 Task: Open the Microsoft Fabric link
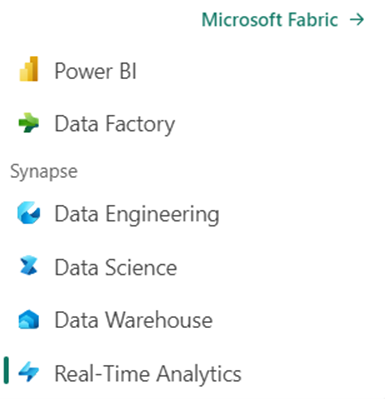pos(283,20)
